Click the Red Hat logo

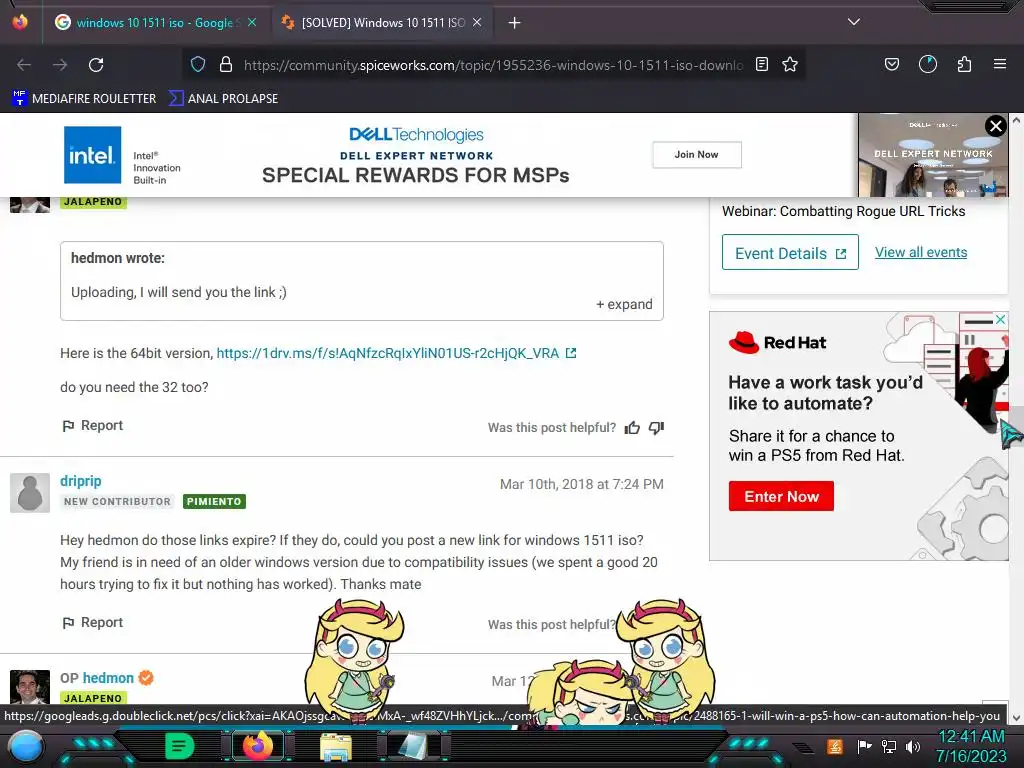point(777,342)
